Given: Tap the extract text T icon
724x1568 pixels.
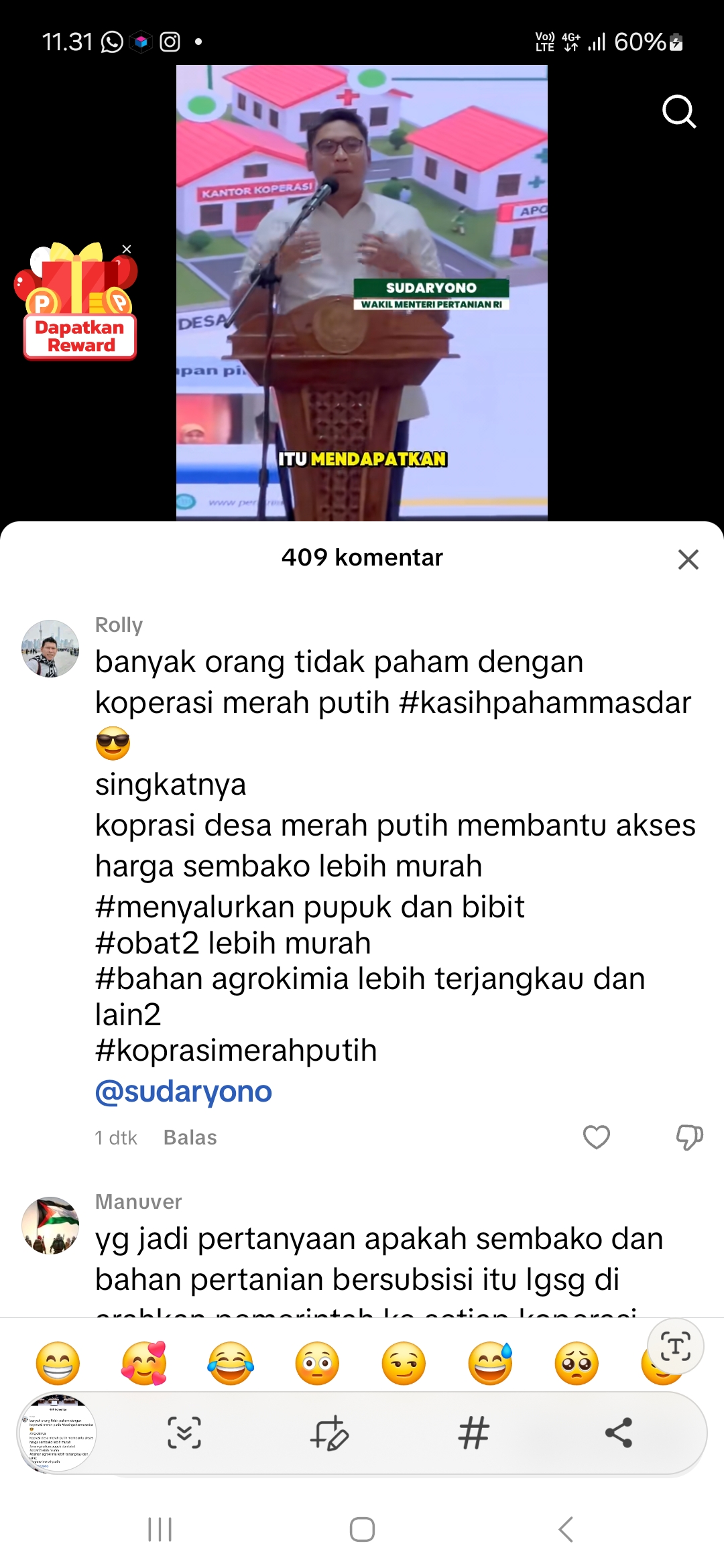Looking at the screenshot, I should 676,1346.
